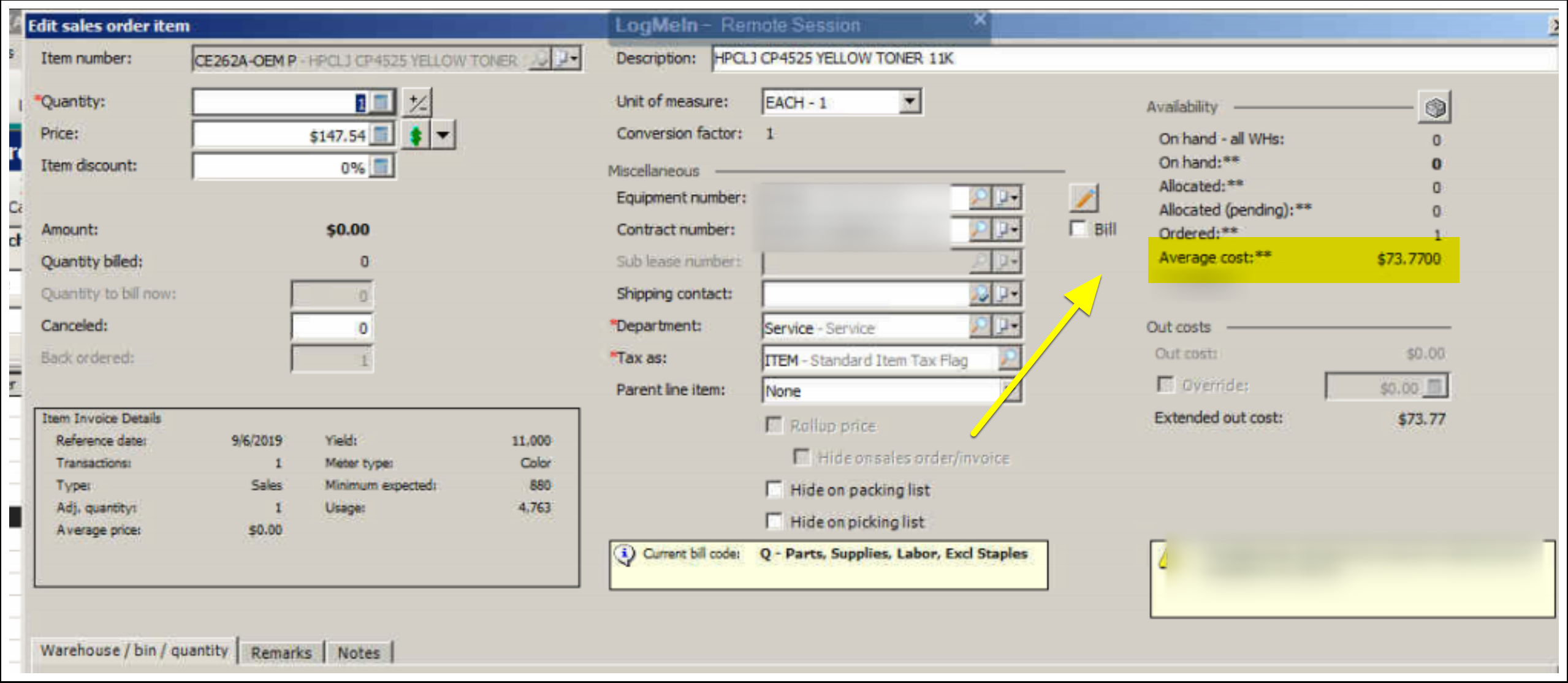Click into the Quantity input field
The width and height of the screenshot is (1568, 683).
(x=282, y=102)
